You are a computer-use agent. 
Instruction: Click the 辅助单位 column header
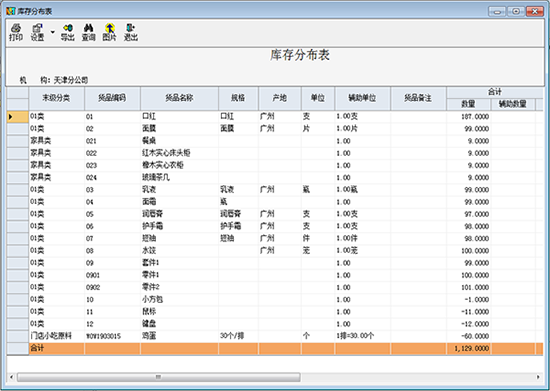(362, 98)
